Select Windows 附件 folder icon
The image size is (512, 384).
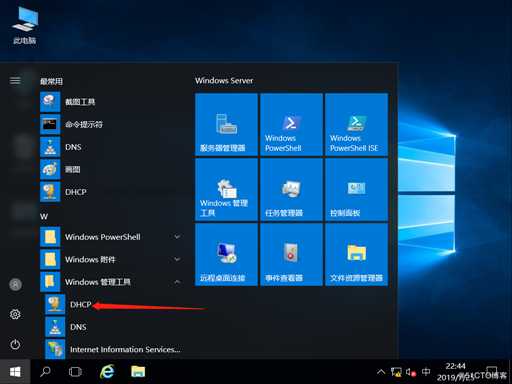coord(50,259)
